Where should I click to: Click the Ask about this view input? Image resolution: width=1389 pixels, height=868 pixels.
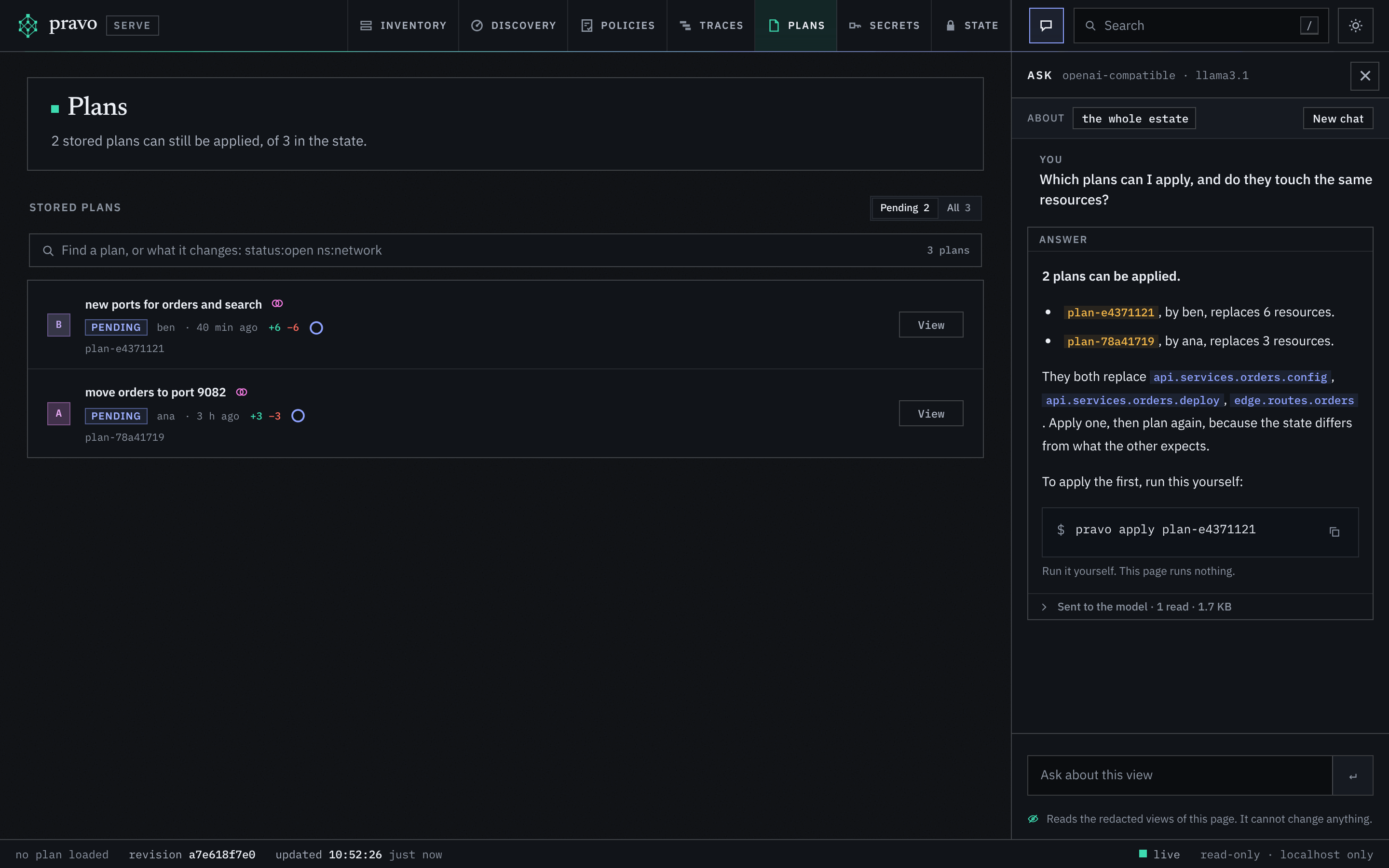tap(1180, 775)
